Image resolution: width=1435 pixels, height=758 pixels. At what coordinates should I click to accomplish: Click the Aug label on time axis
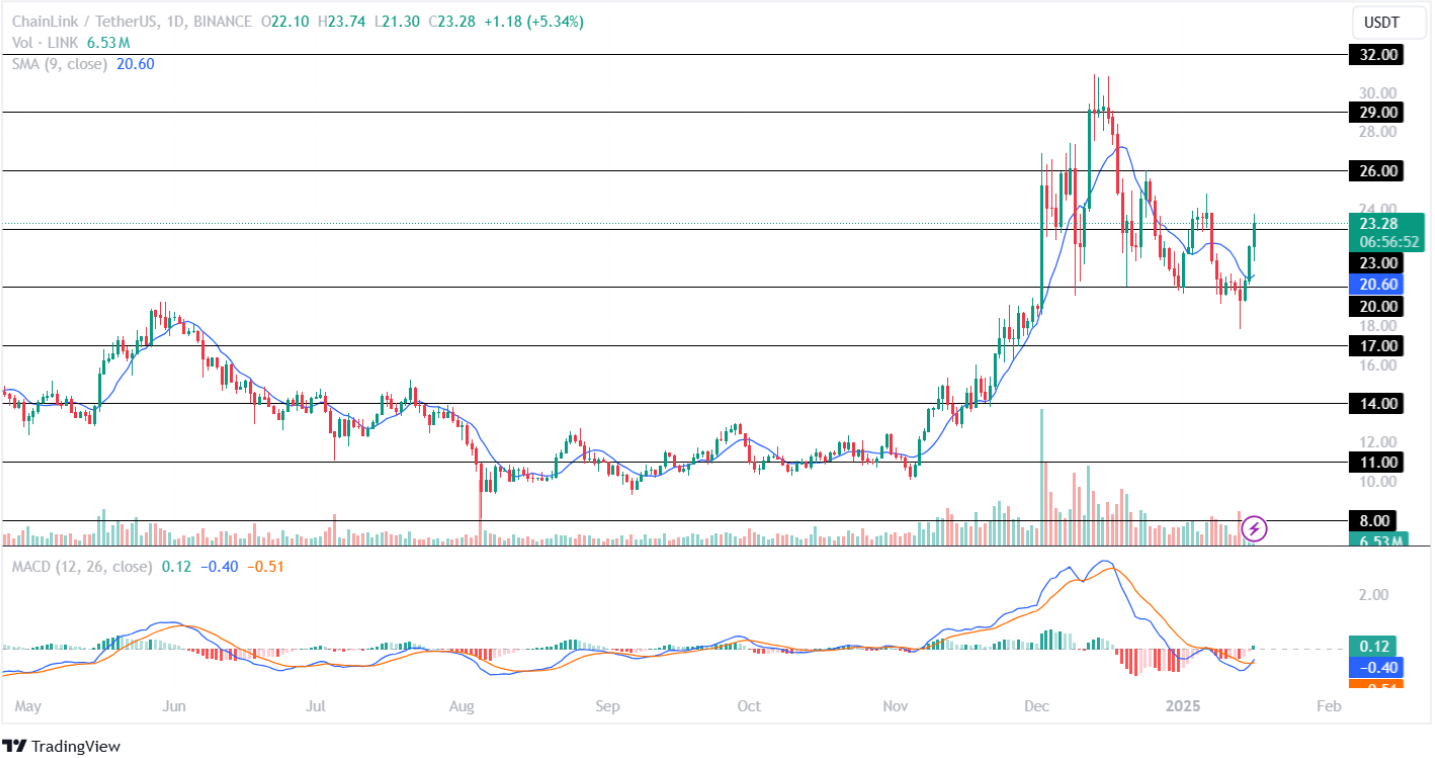tap(461, 706)
